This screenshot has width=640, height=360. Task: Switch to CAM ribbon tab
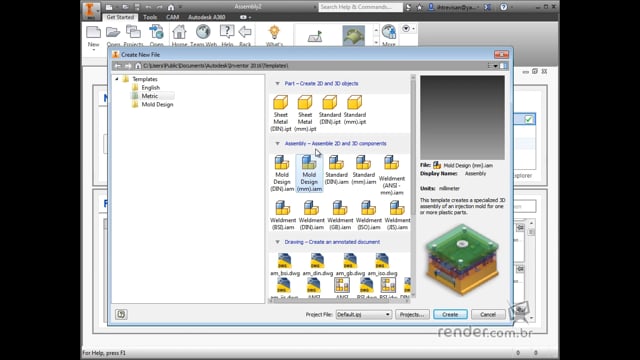point(173,17)
